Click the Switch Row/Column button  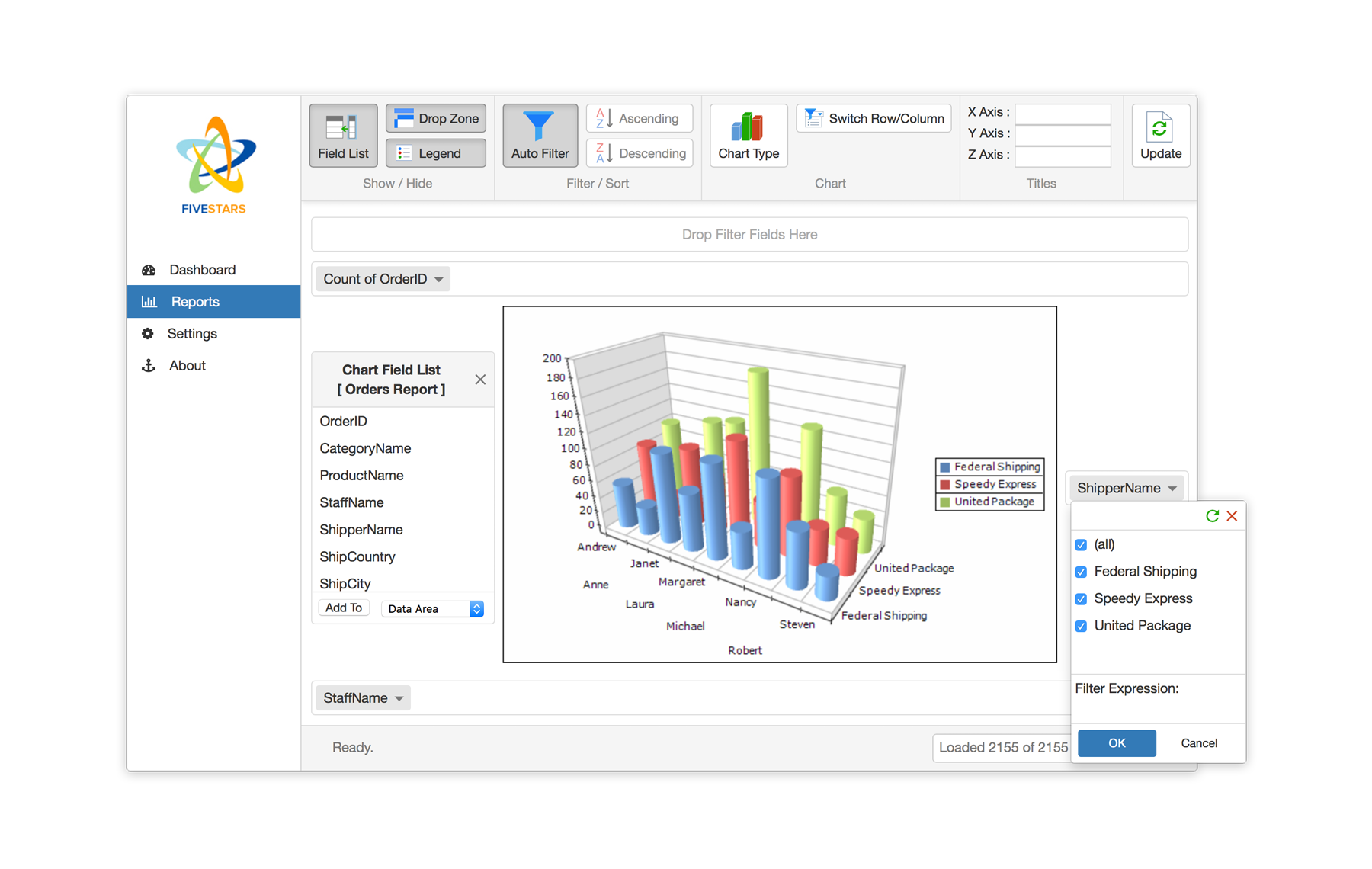(x=874, y=119)
